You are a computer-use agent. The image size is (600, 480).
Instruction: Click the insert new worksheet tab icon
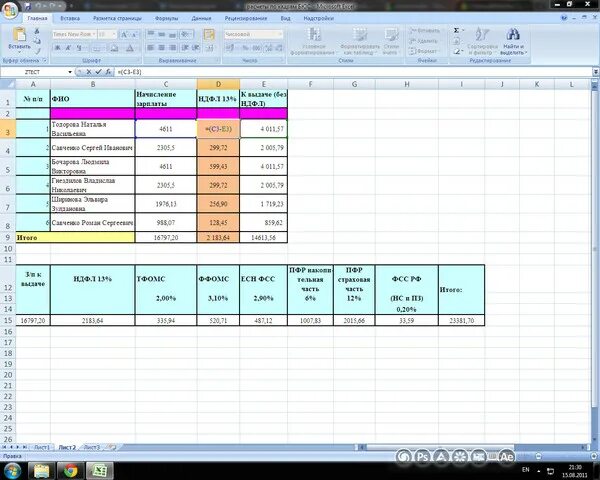[111, 447]
